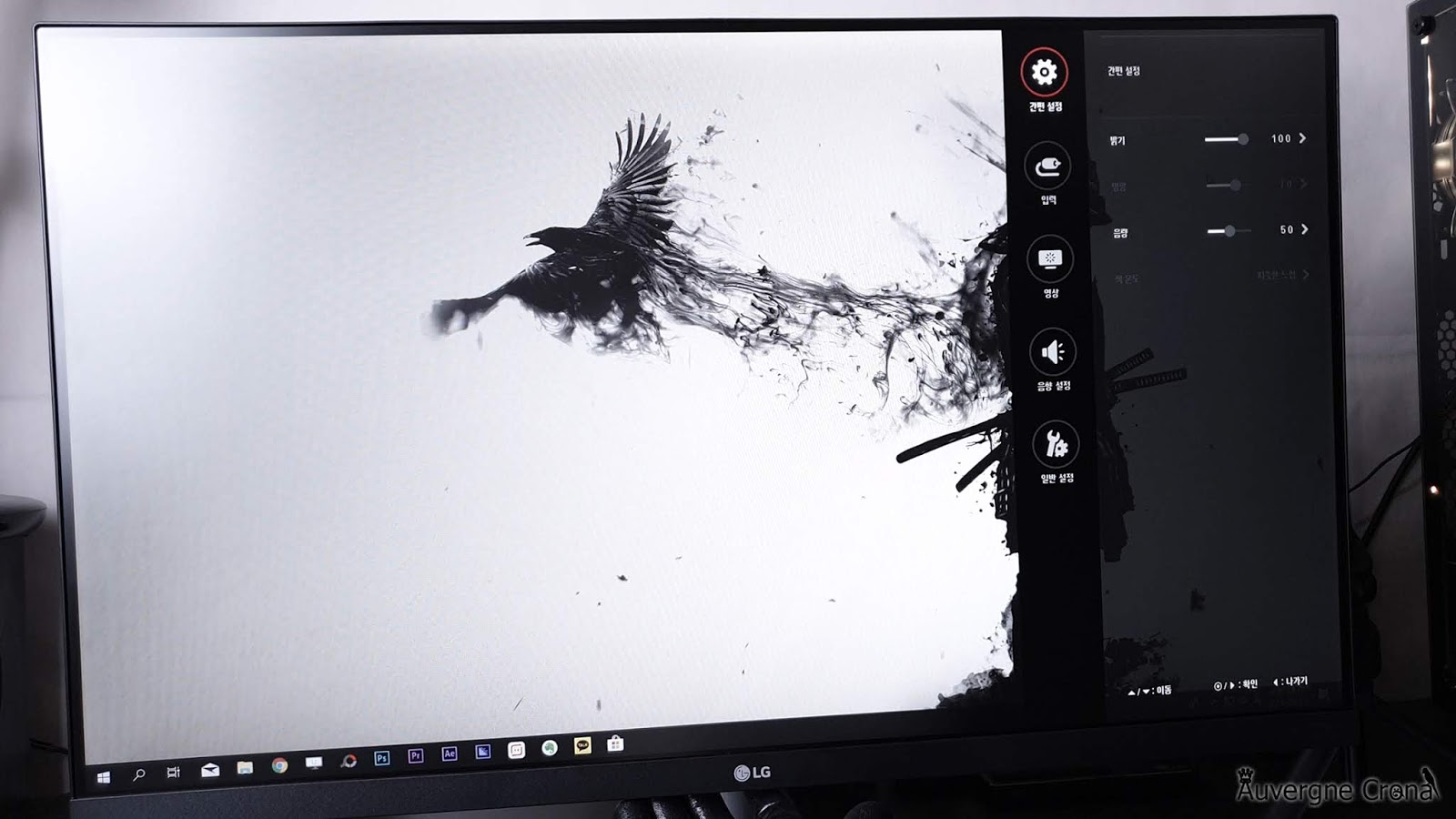Viewport: 1456px width, 819px height.
Task: Launch Adobe Premiere Pro from the taskbar
Action: 416,756
